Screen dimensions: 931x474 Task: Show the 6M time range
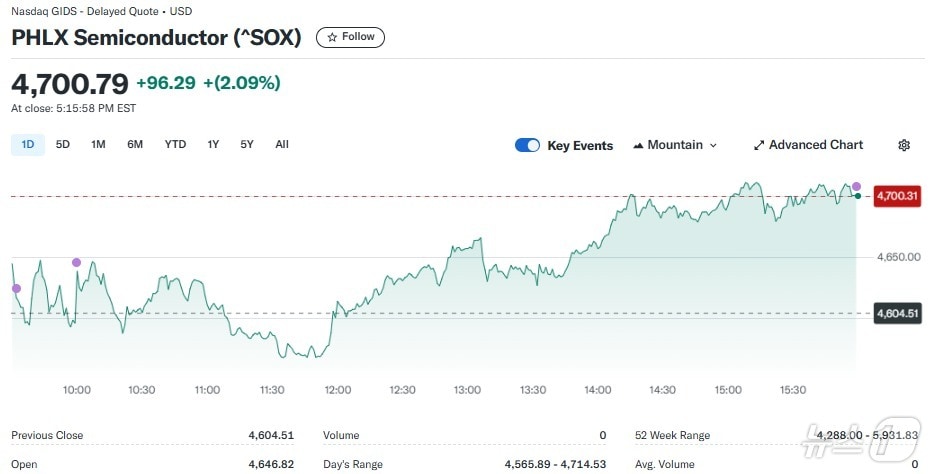[135, 144]
